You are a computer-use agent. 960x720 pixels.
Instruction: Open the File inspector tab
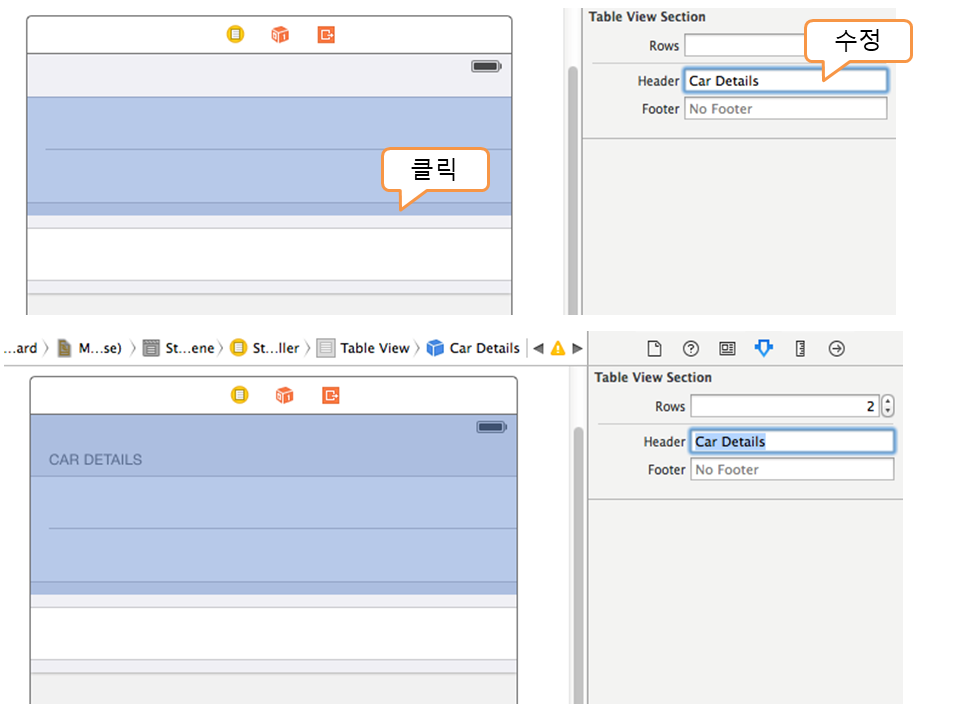point(654,348)
